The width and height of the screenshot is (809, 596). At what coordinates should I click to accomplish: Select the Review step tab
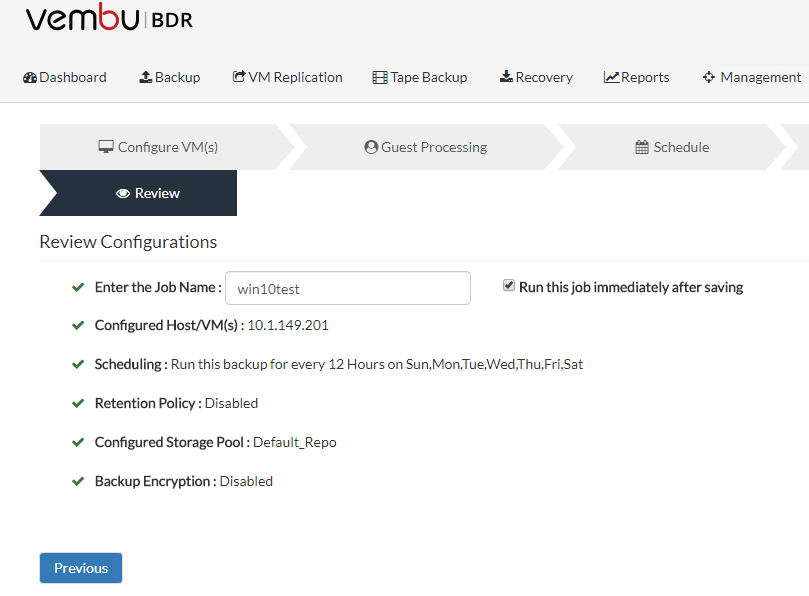click(147, 193)
